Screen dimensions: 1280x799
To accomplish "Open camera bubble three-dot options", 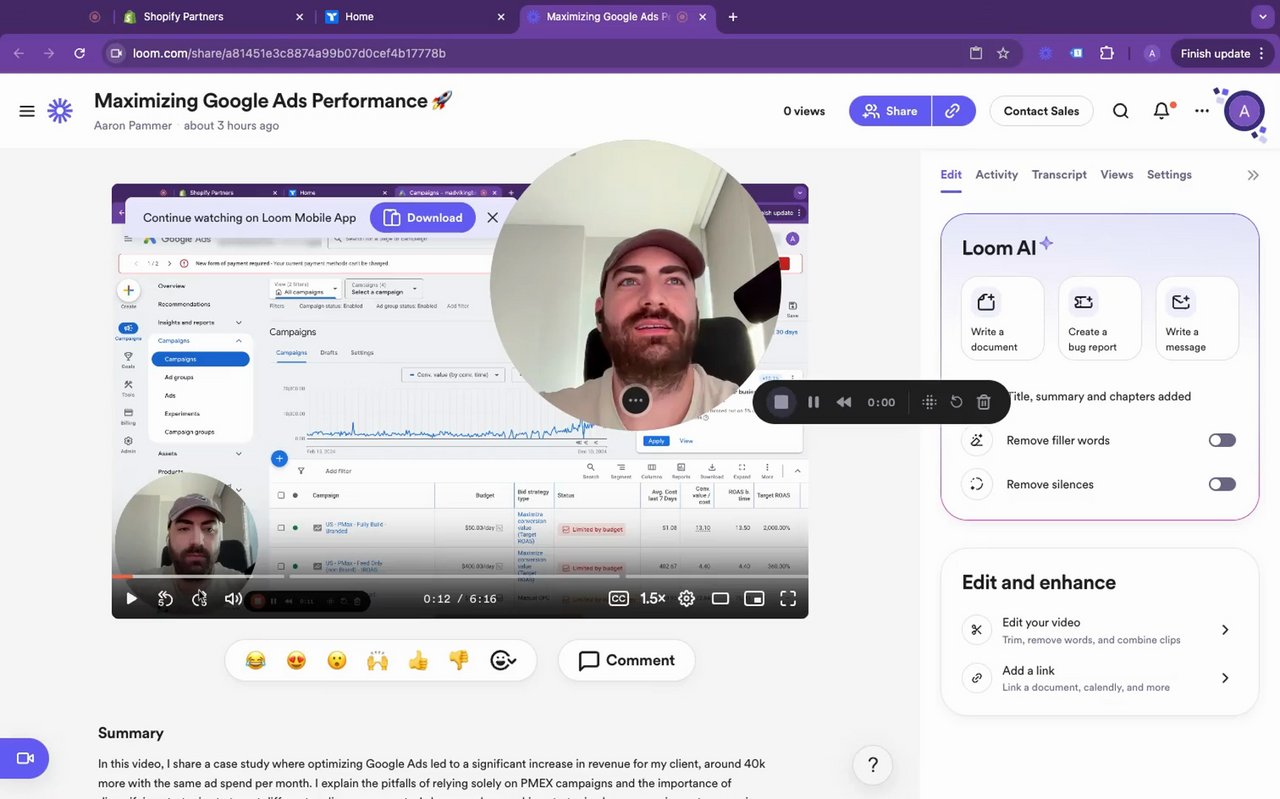I will [x=636, y=401].
